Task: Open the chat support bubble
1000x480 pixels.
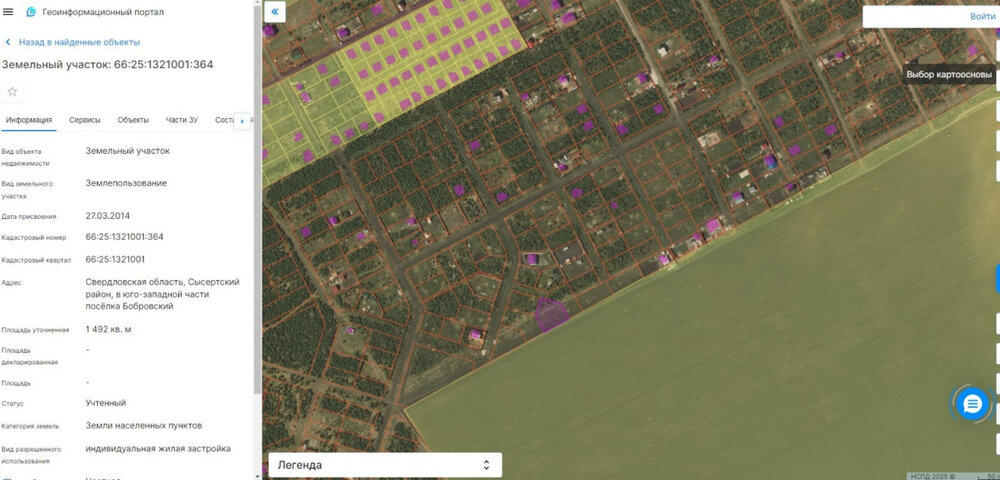Action: [x=972, y=404]
